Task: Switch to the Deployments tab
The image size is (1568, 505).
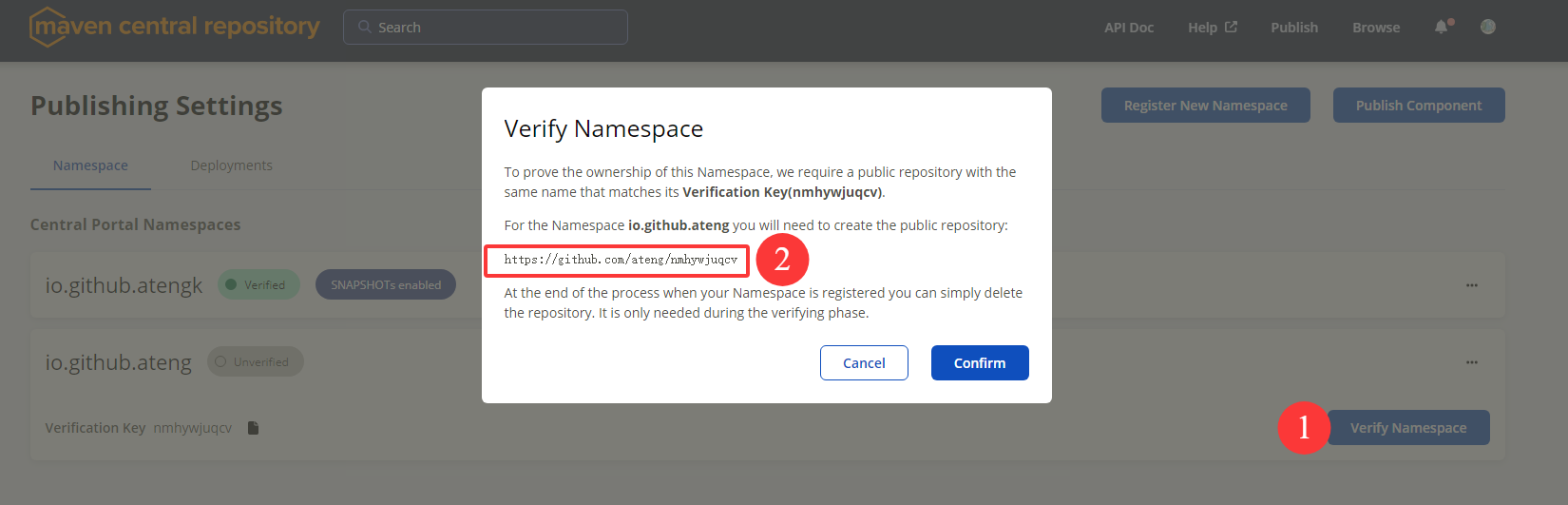Action: [x=231, y=165]
